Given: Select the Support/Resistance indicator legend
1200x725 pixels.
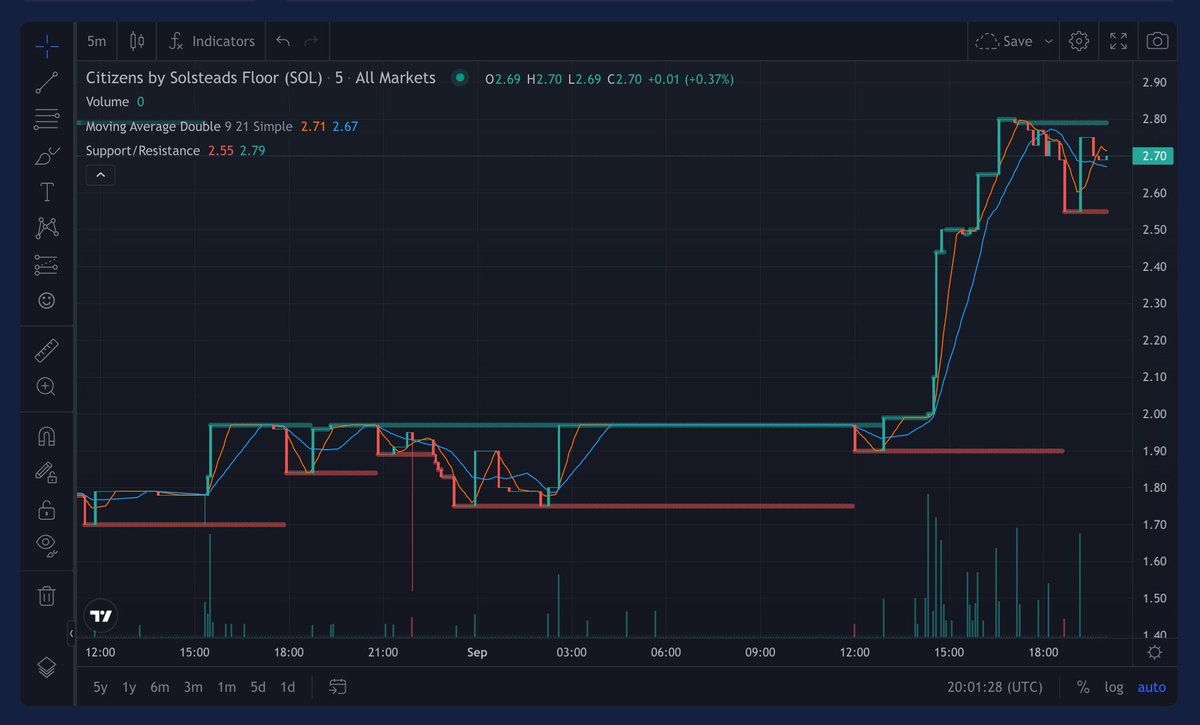Looking at the screenshot, I should point(142,150).
